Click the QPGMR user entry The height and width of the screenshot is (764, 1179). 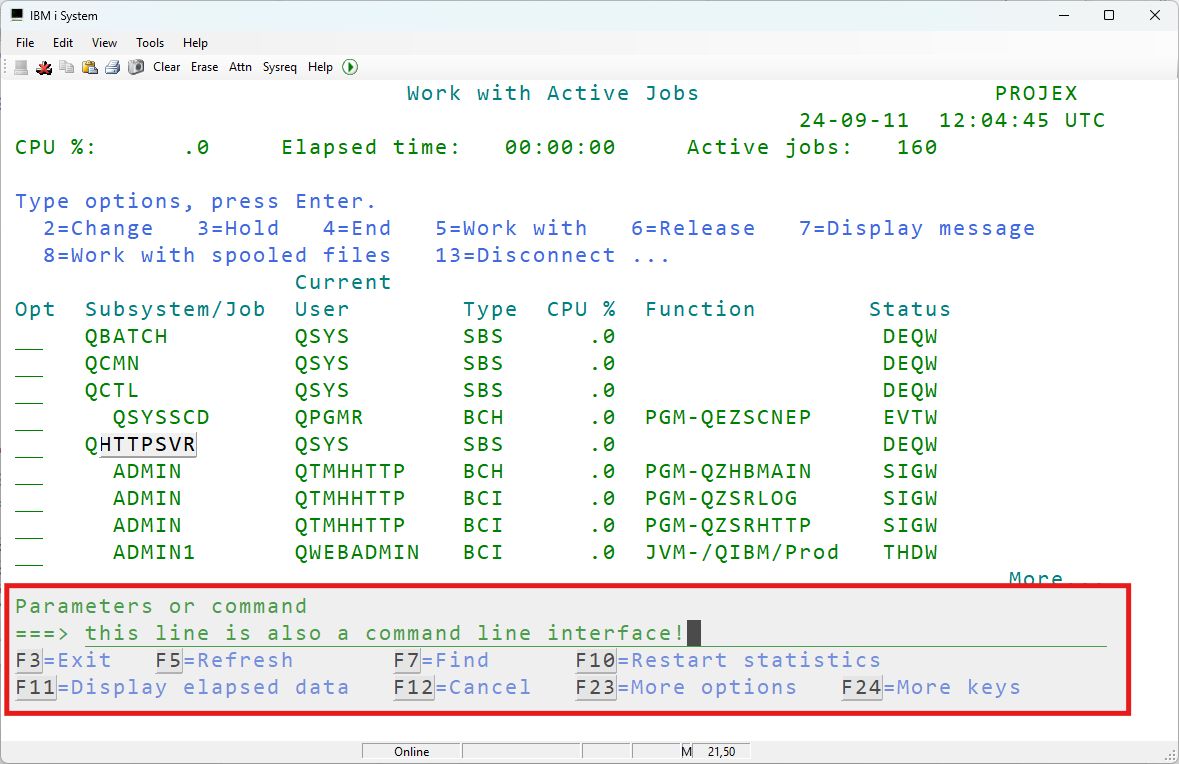click(329, 417)
